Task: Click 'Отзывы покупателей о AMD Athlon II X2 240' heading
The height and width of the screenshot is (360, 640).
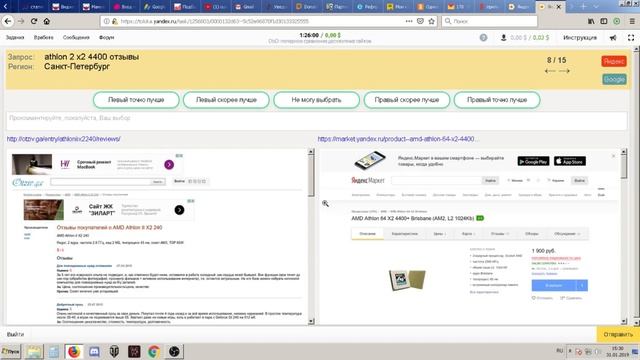Action: coord(109,227)
